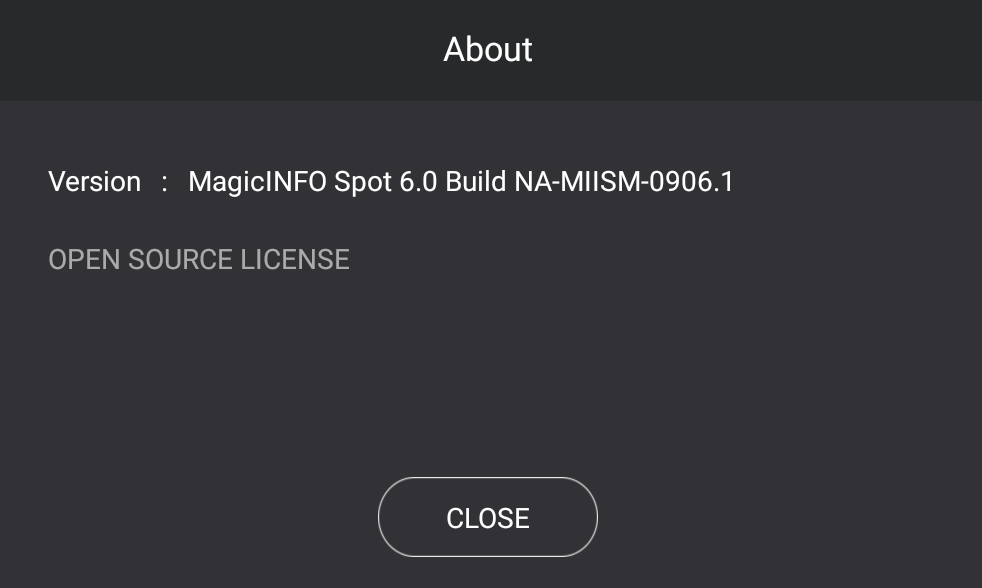982x588 pixels.
Task: Click the About dialog title
Action: 487,49
